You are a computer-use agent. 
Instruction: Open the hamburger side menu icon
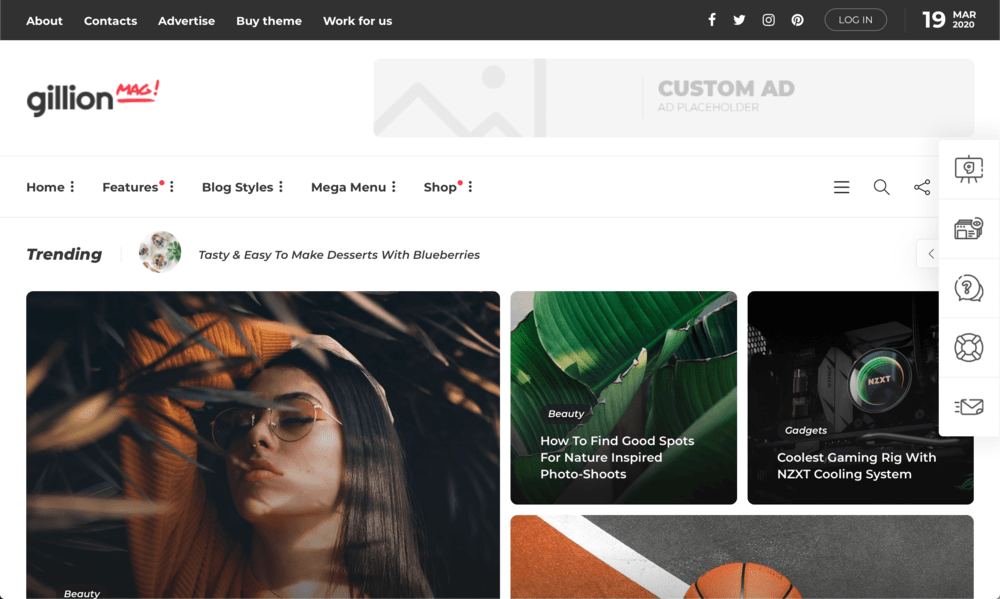coord(841,187)
